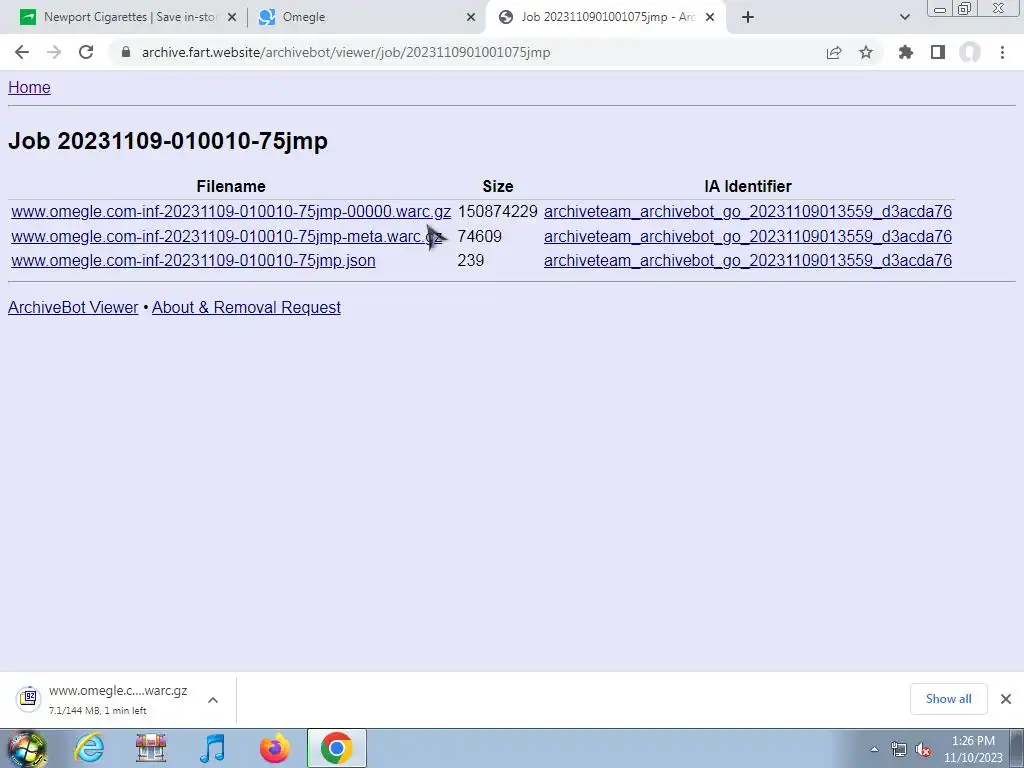The width and height of the screenshot is (1024, 768).
Task: Select the Job 202311090100075jmp tab
Action: click(605, 17)
